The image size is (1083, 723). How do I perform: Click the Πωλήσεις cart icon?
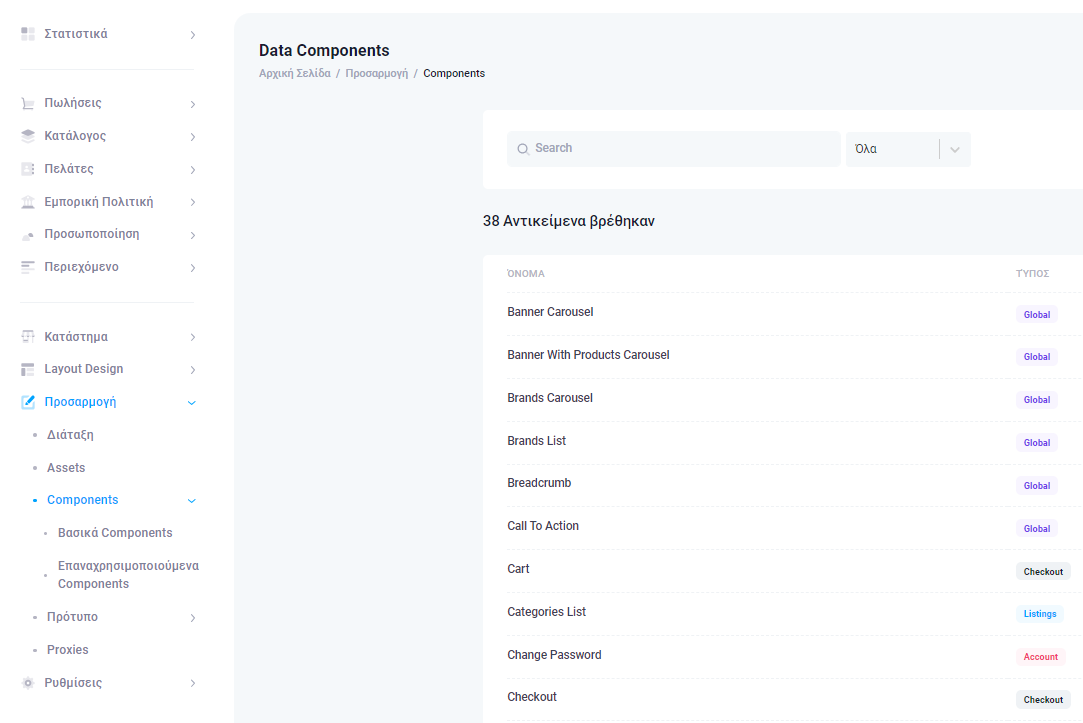coord(28,103)
